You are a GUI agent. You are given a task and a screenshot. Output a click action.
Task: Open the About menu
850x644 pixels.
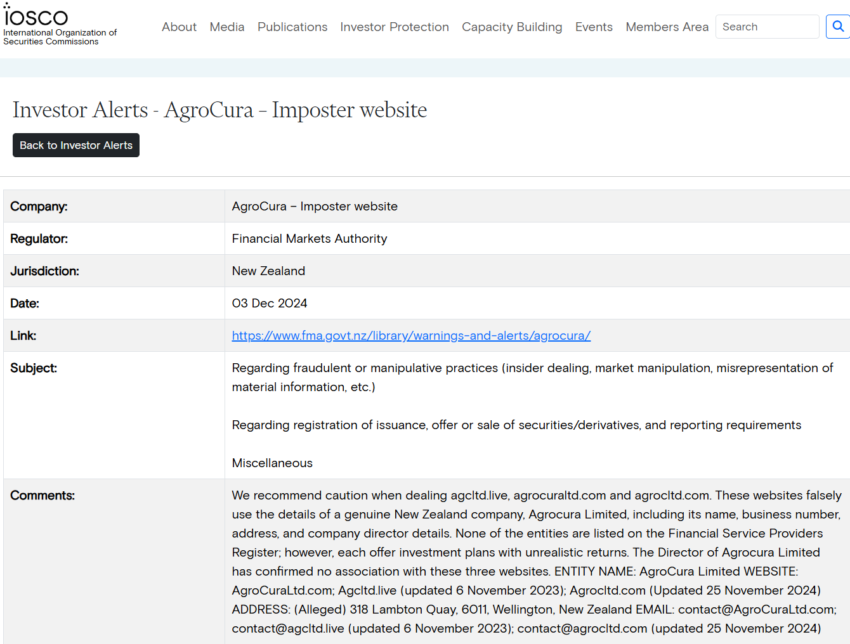point(179,27)
